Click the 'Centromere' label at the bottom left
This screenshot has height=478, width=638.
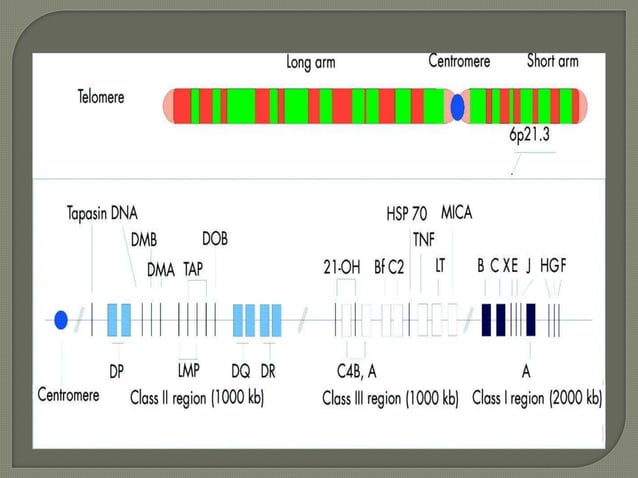(x=68, y=395)
